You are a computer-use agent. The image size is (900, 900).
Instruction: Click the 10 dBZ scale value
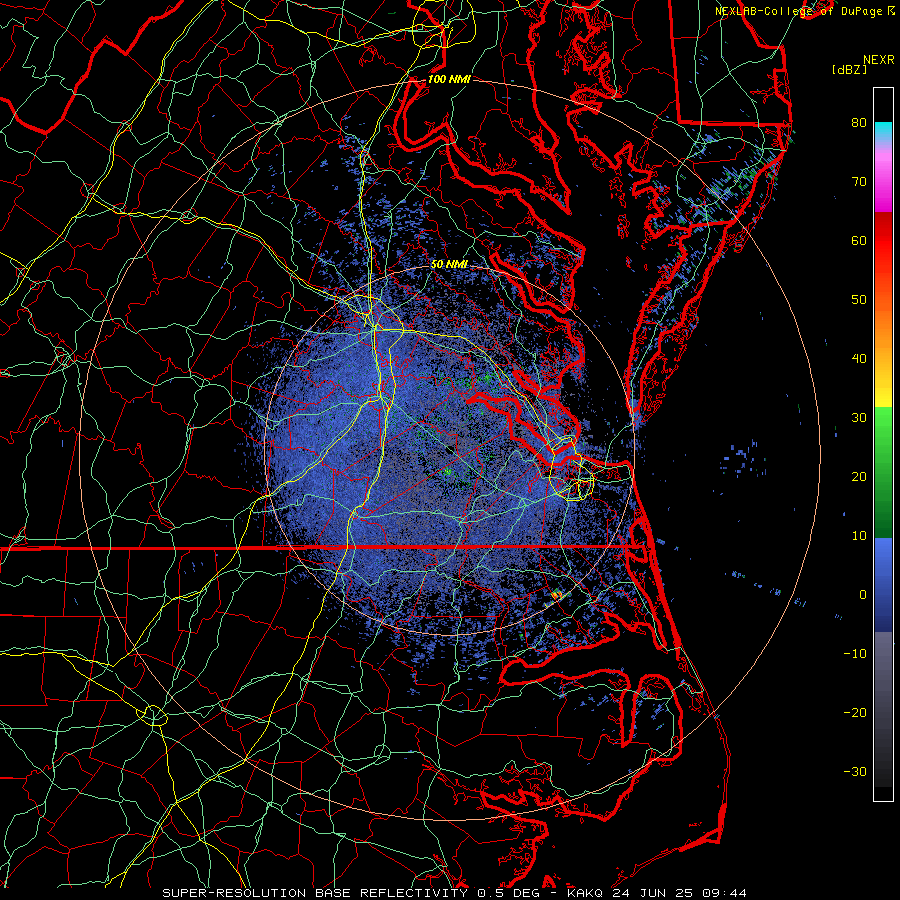(x=859, y=536)
